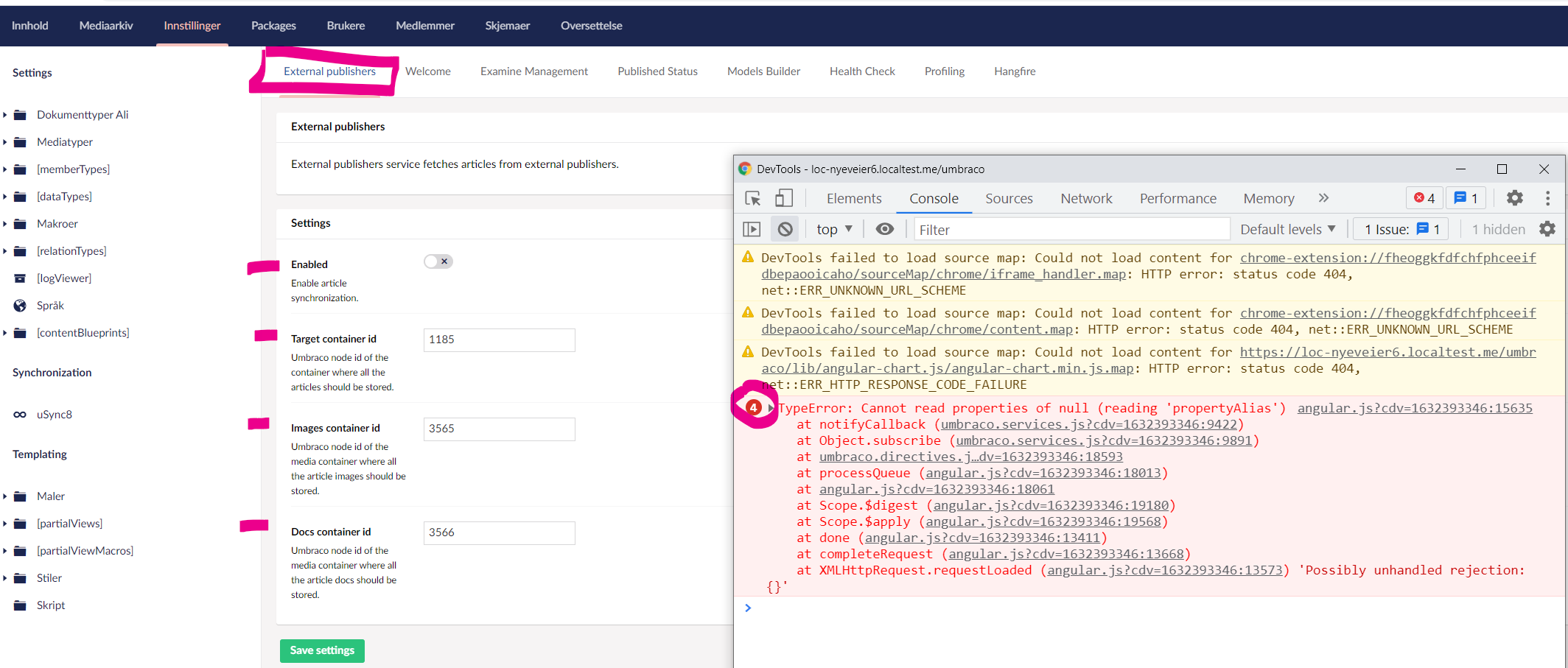1568x668 pixels.
Task: Select the [contentBlueprints] tree item
Action: click(x=83, y=333)
